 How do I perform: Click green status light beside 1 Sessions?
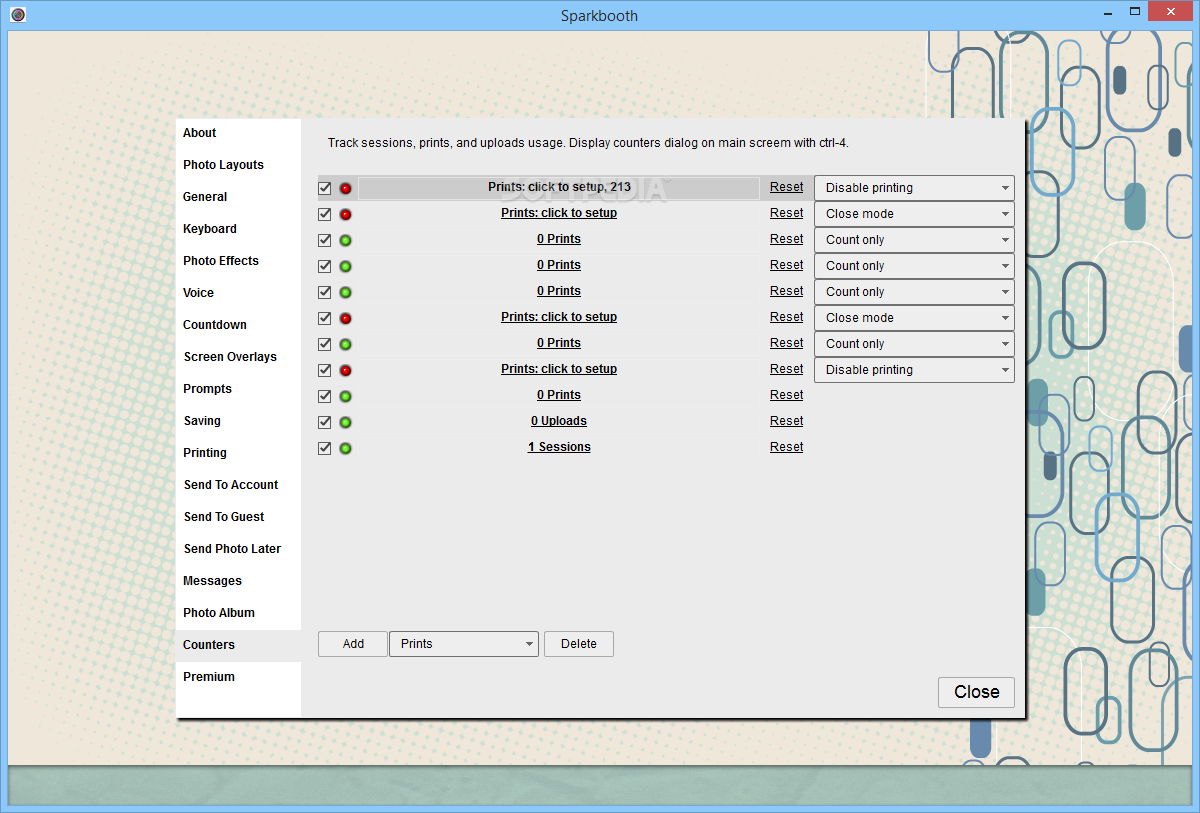click(345, 448)
